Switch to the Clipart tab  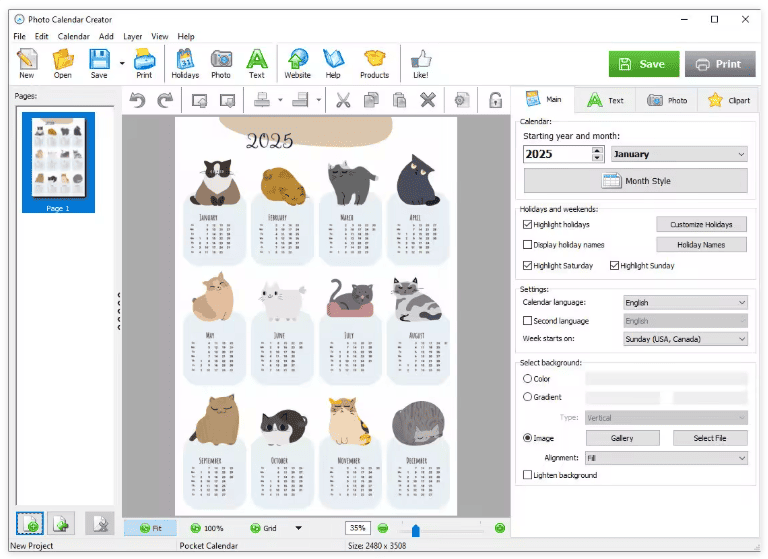[729, 100]
